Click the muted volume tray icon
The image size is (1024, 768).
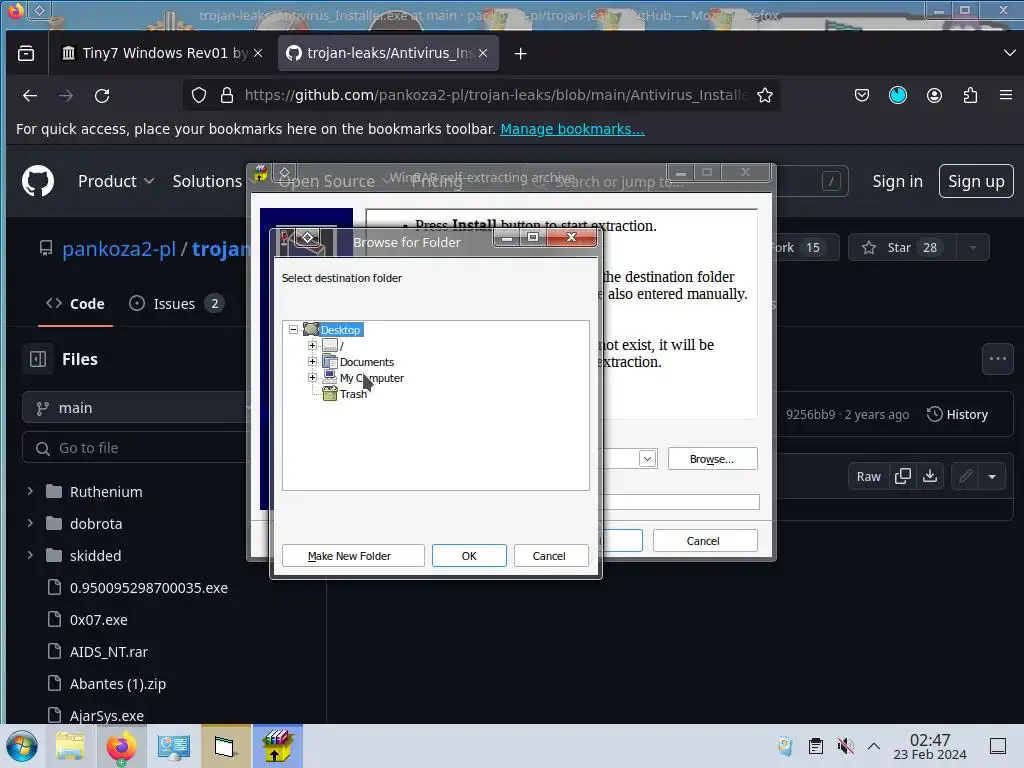(x=845, y=746)
